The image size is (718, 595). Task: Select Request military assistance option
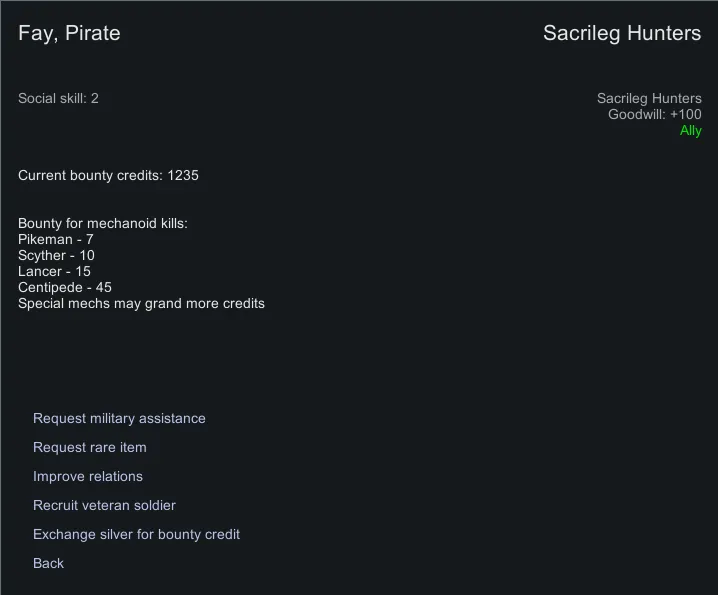(x=119, y=418)
